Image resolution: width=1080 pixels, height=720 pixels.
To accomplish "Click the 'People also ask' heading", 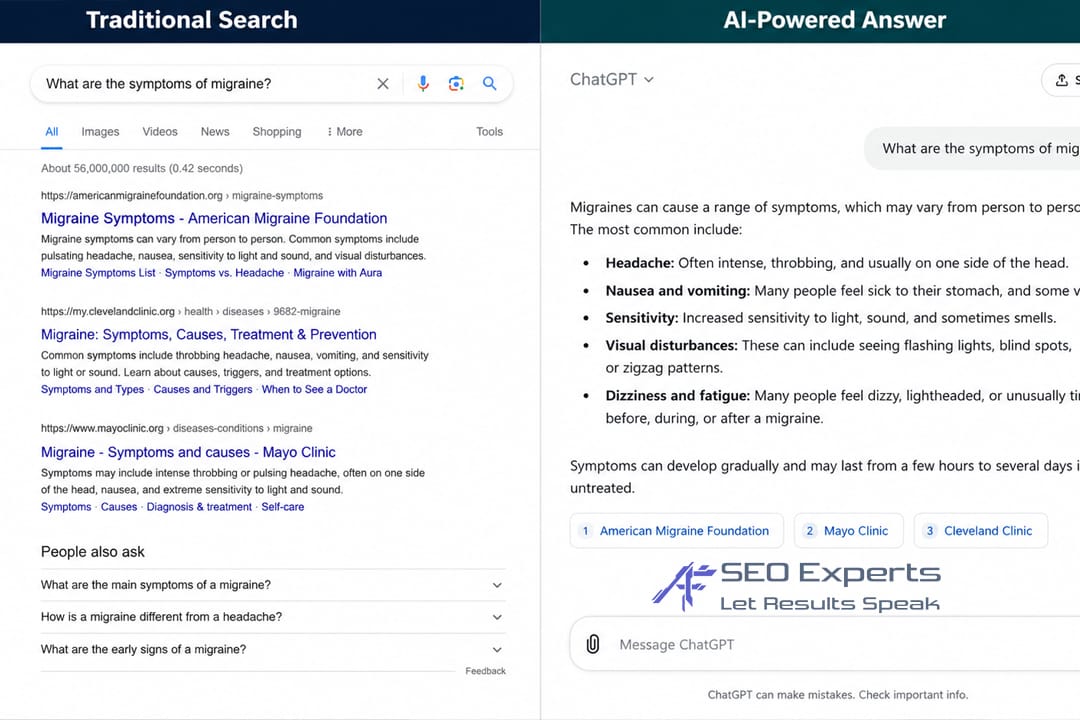I will point(93,552).
